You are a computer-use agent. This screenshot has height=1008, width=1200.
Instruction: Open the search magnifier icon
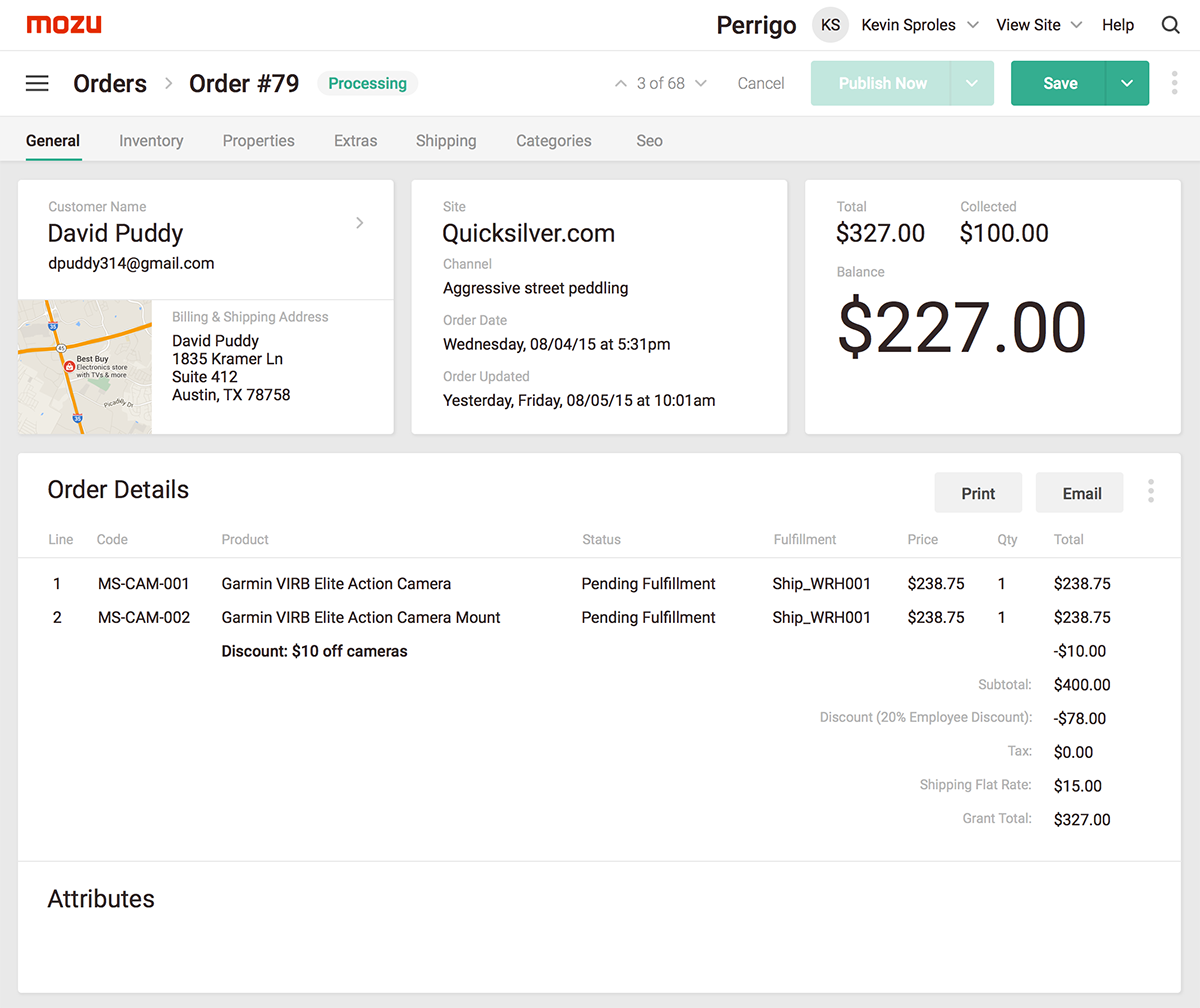tap(1170, 25)
